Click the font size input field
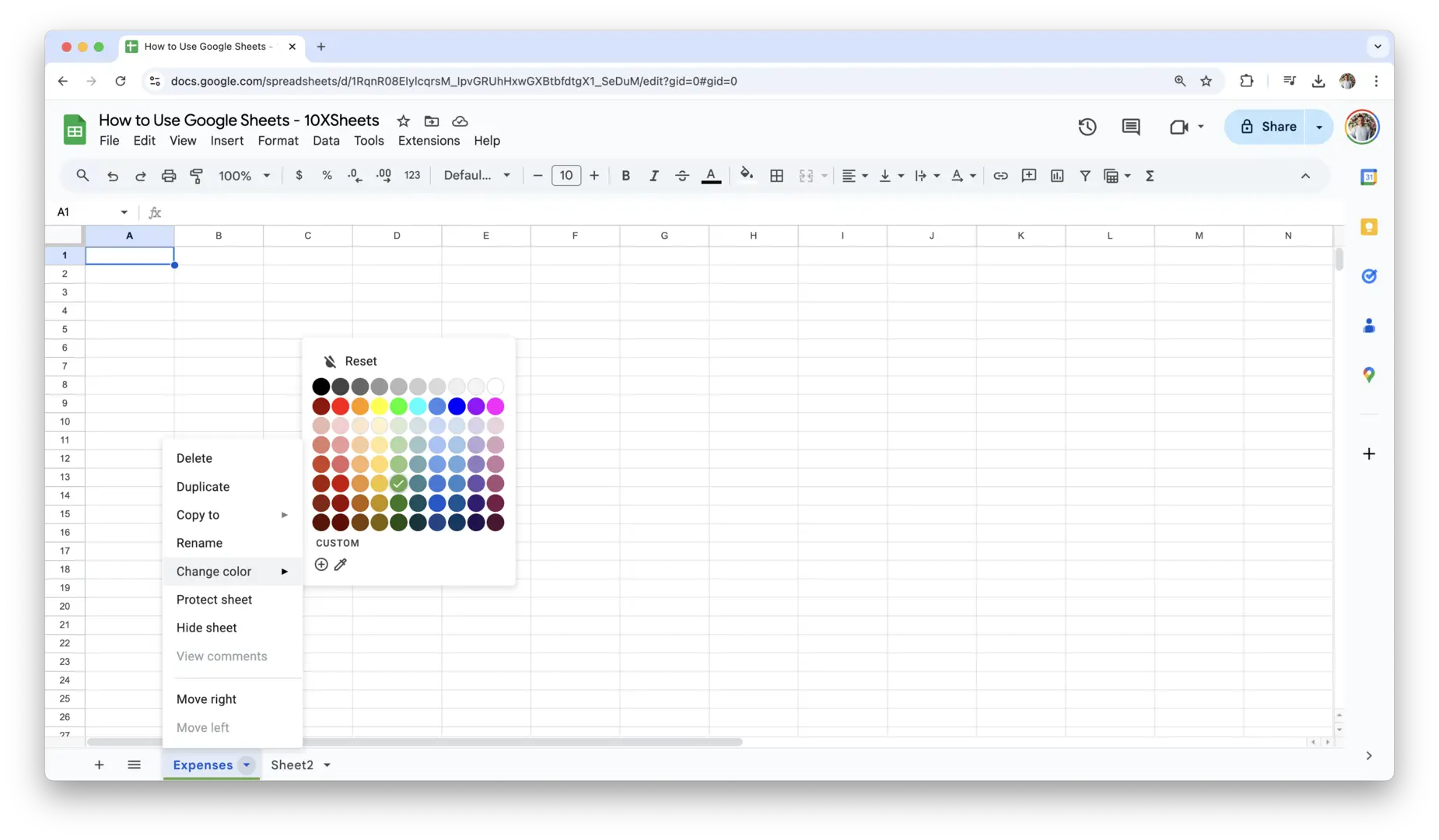The image size is (1439, 840). point(566,176)
